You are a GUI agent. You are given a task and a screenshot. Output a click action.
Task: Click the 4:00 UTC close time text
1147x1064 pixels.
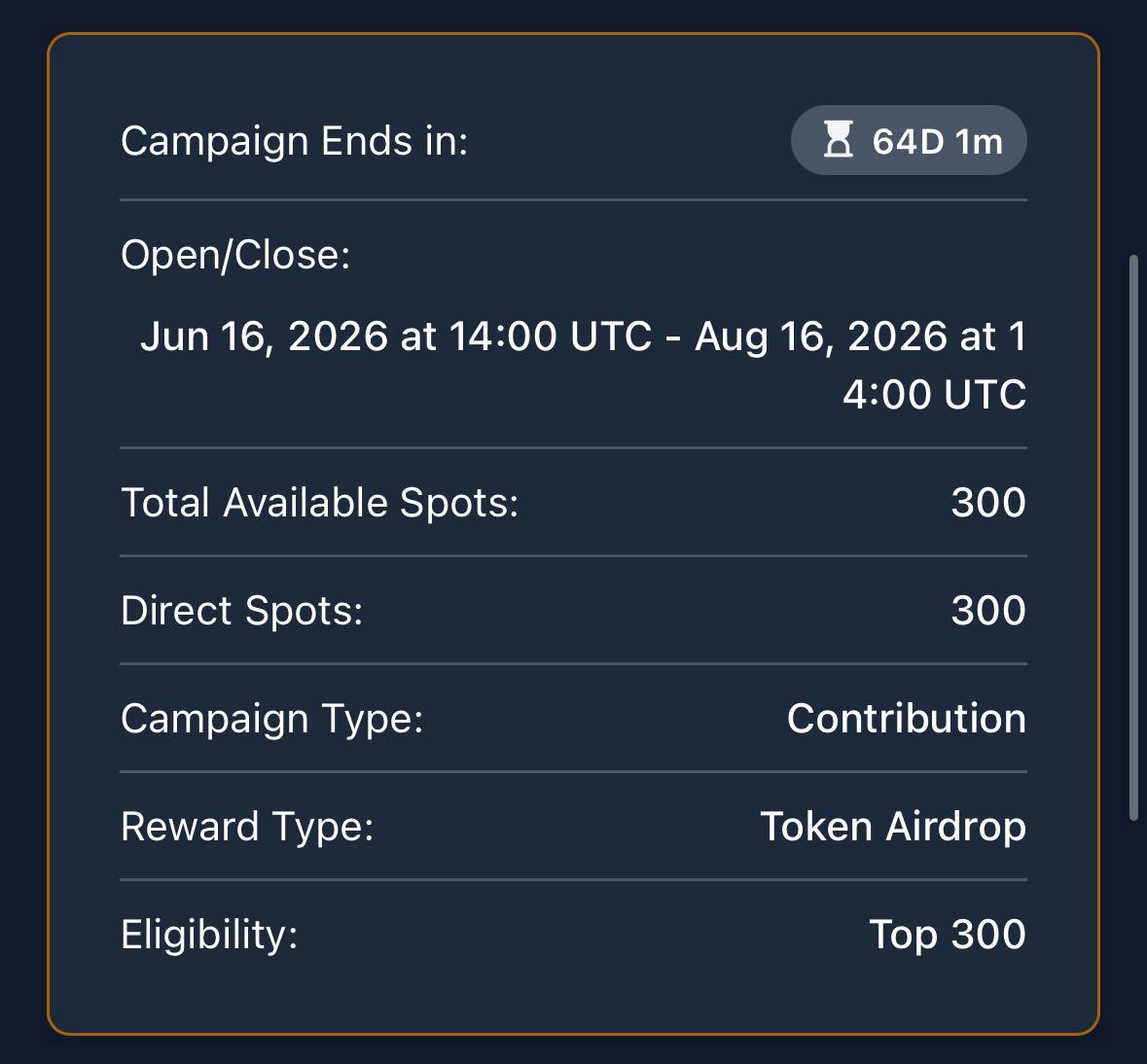point(934,395)
